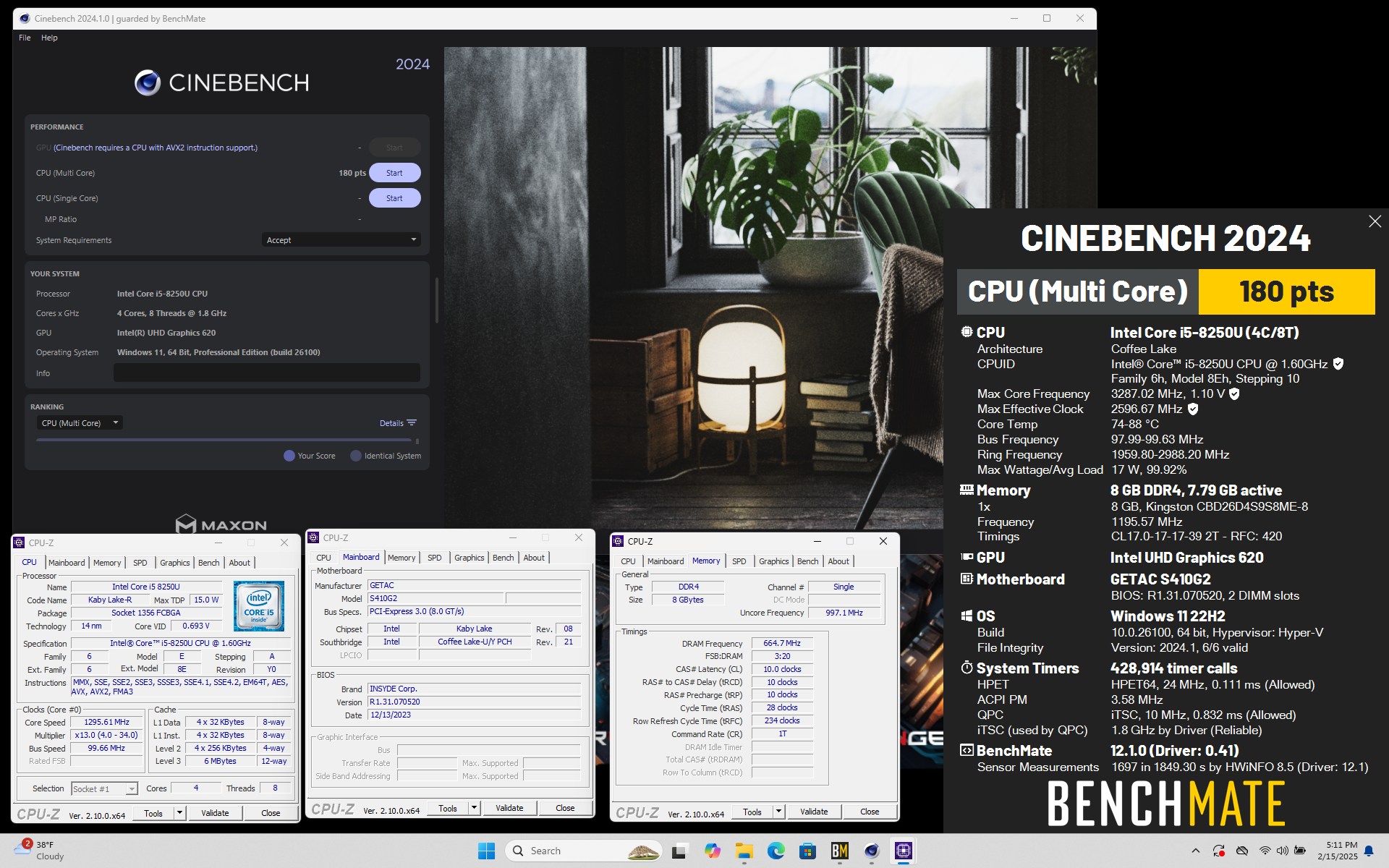Click the GPU icon in BenchMate panel
The width and height of the screenshot is (1389, 868).
(x=967, y=557)
